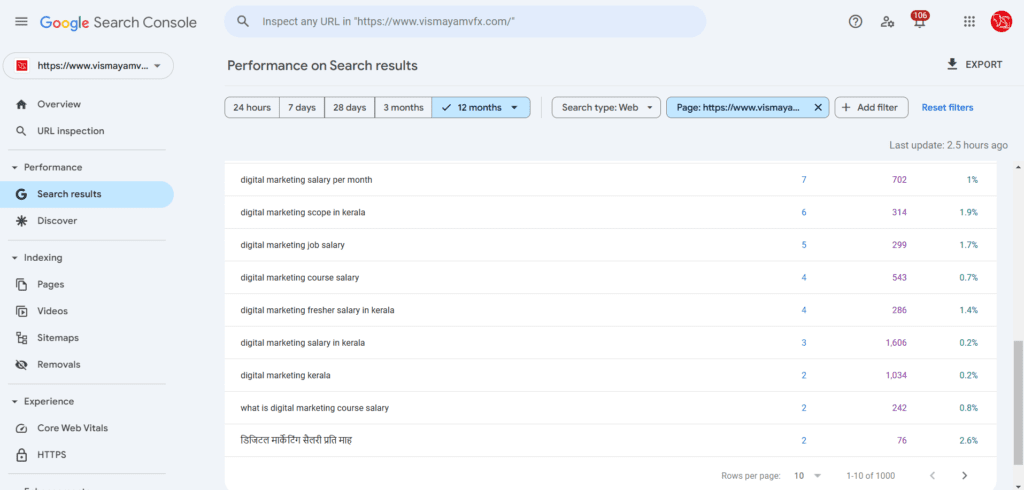Open the Rows per page dropdown
Image resolution: width=1024 pixels, height=490 pixels.
click(x=808, y=476)
